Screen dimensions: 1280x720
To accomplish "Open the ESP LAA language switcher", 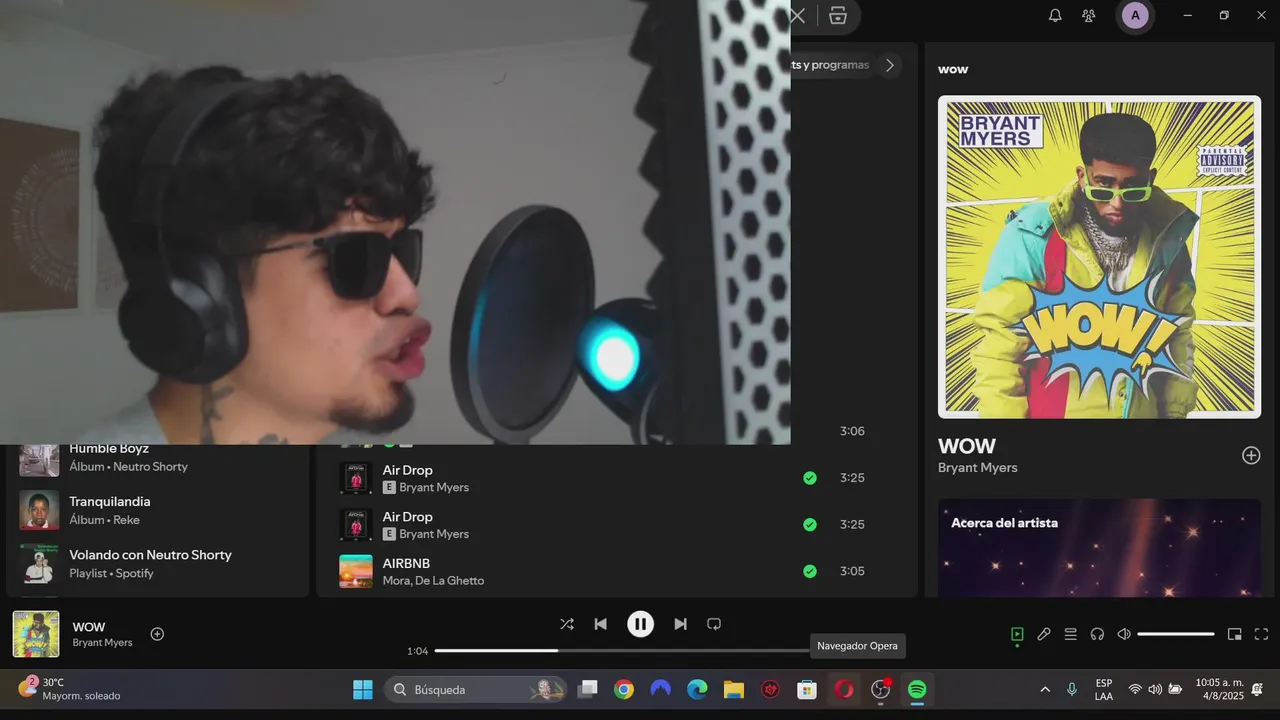I will [1104, 689].
